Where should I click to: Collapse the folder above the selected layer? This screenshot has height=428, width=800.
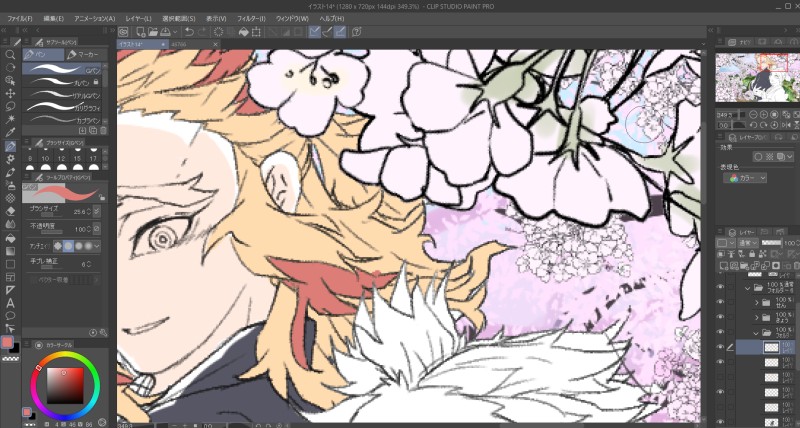(757, 333)
